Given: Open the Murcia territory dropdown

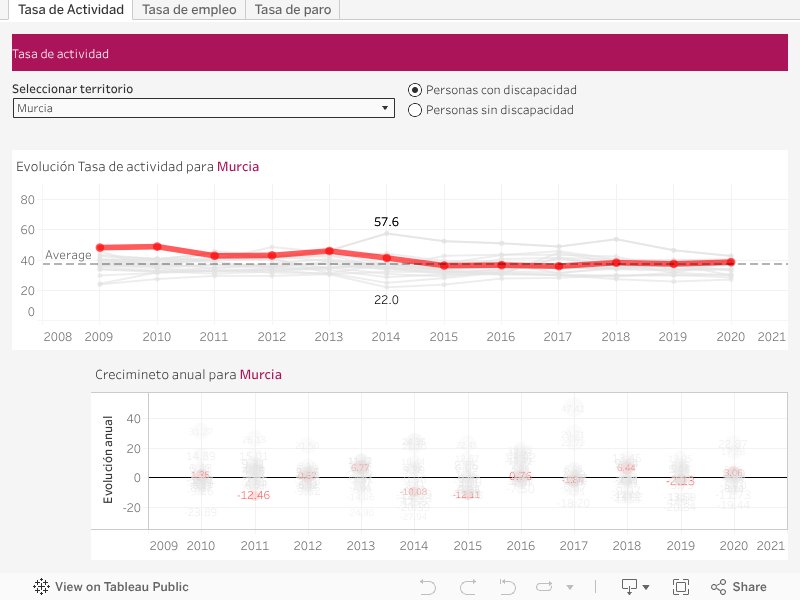Looking at the screenshot, I should [203, 108].
